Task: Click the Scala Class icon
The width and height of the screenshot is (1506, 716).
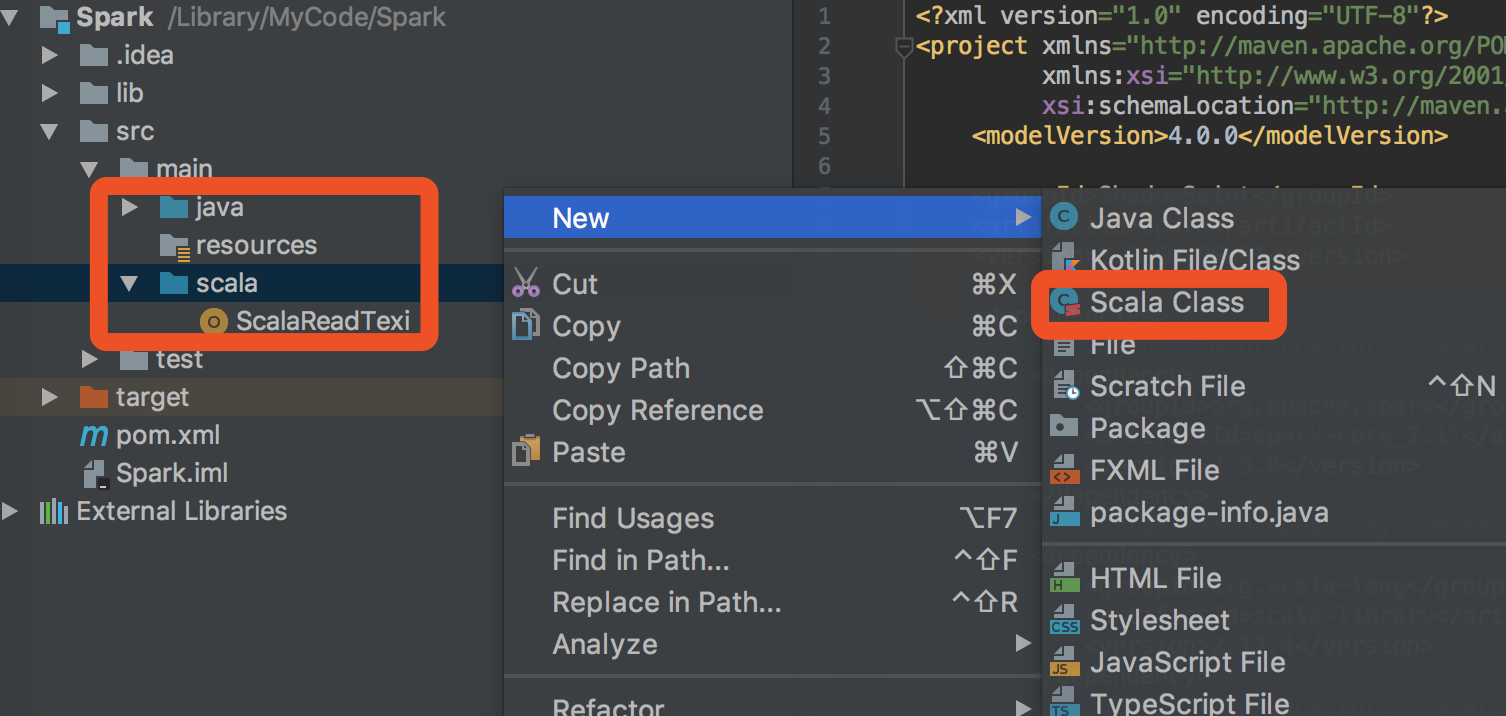Action: pyautogui.click(x=1066, y=303)
